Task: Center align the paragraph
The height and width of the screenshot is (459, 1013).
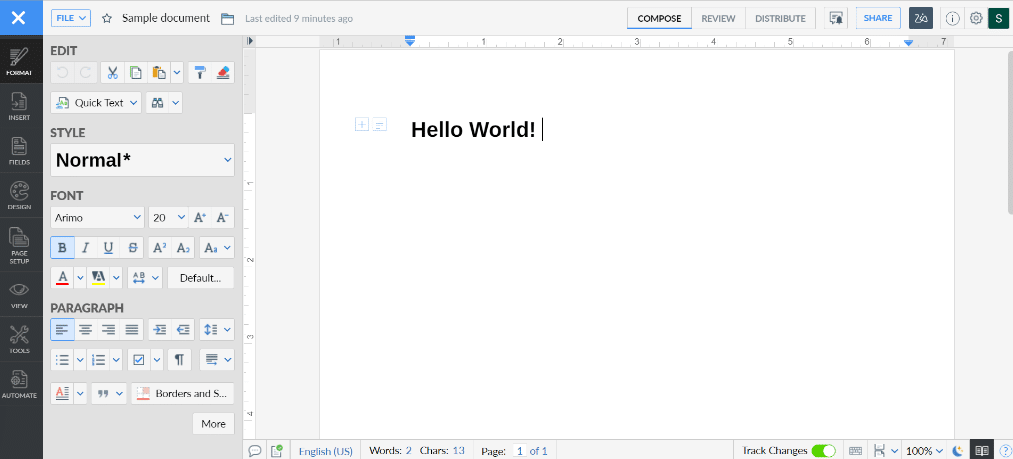Action: (86, 329)
